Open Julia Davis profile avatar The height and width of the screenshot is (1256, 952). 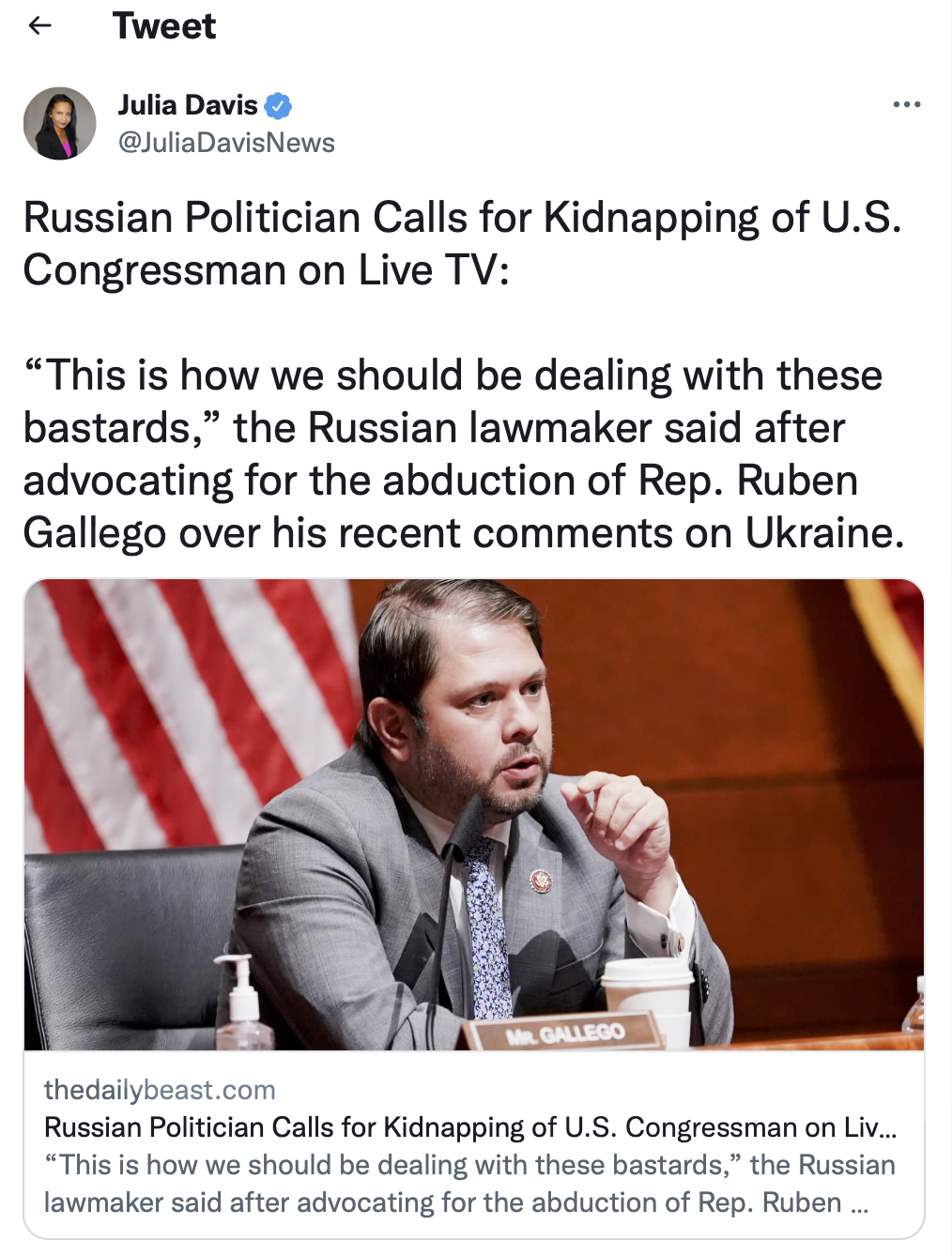click(60, 124)
